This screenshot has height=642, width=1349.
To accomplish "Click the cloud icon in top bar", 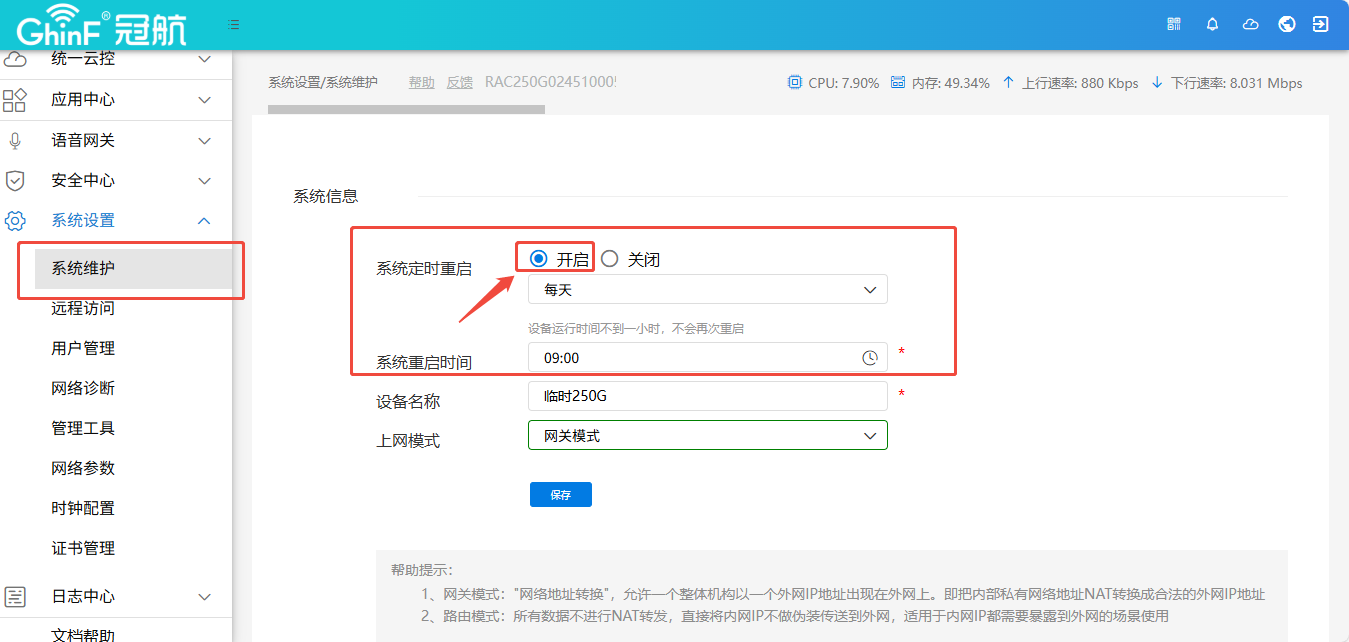I will pos(1250,24).
